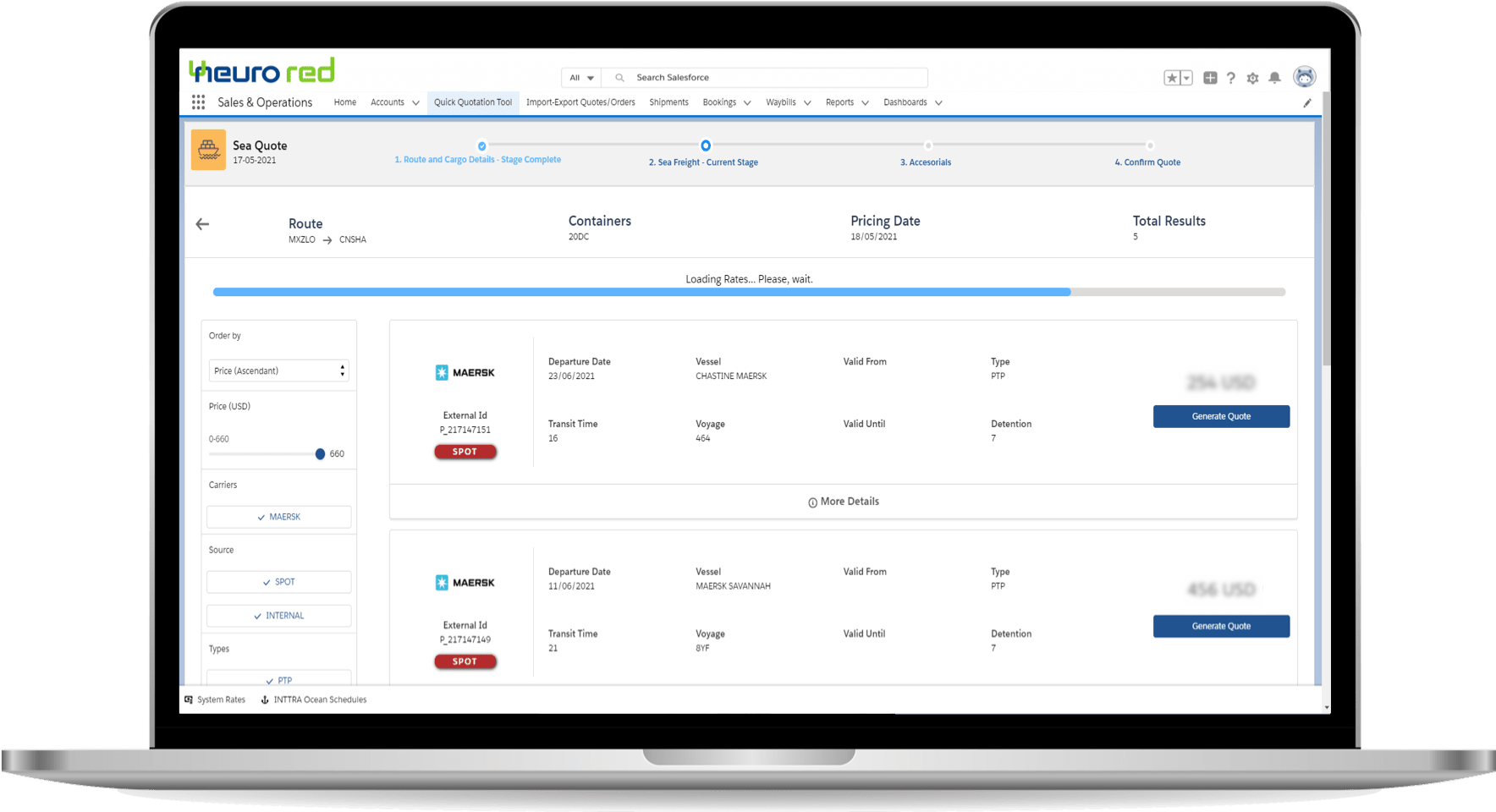The width and height of the screenshot is (1496, 812).
Task: Click the pencil edit navigation icon
Action: click(x=1306, y=103)
